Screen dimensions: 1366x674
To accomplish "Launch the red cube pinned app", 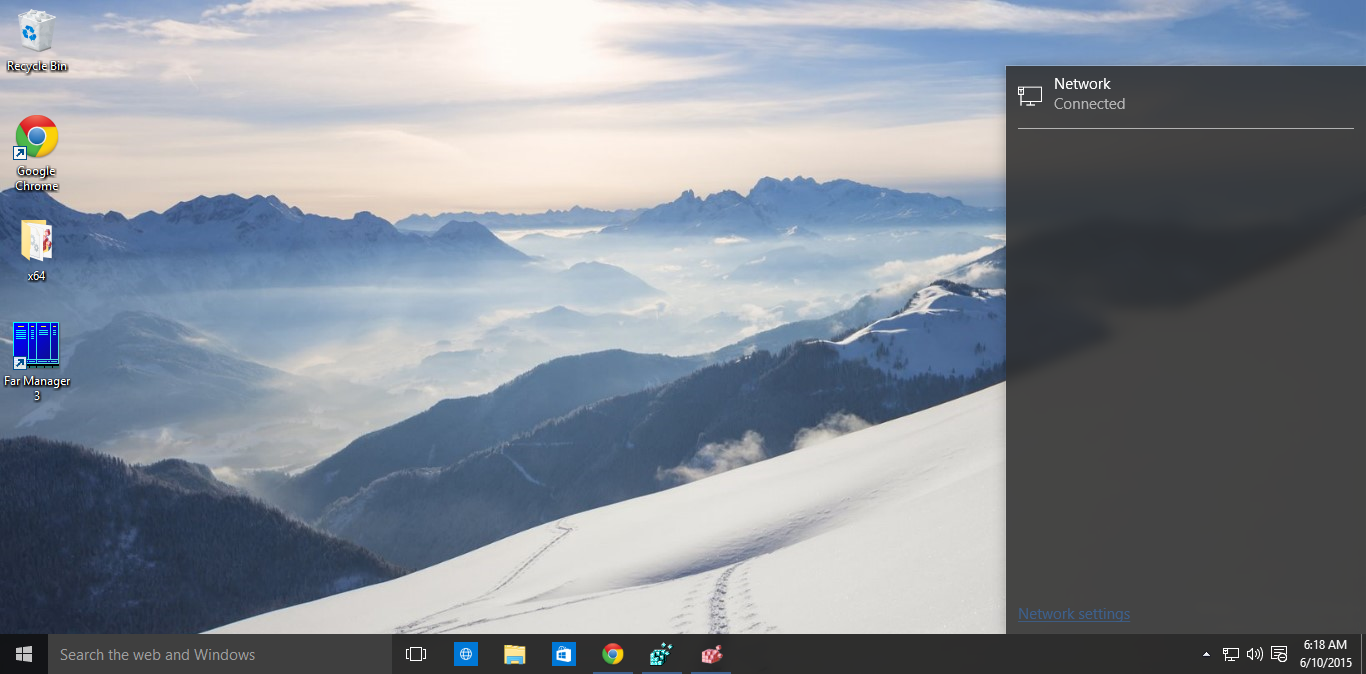I will click(x=710, y=654).
